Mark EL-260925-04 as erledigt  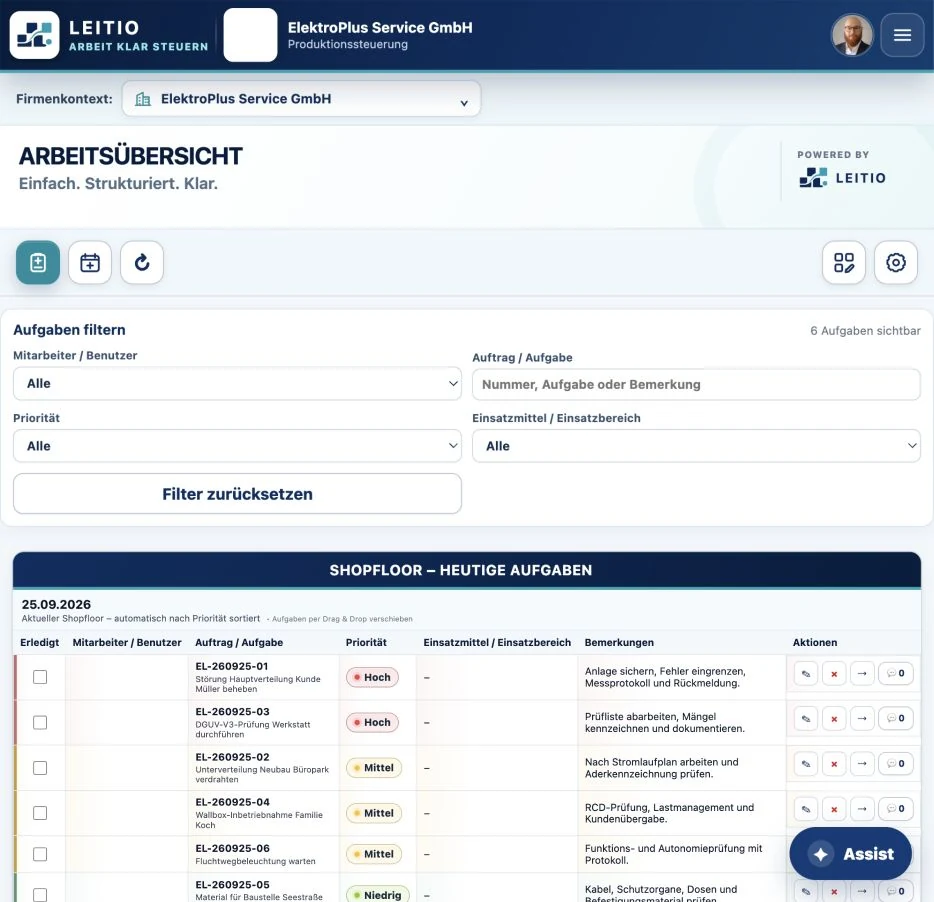(40, 813)
